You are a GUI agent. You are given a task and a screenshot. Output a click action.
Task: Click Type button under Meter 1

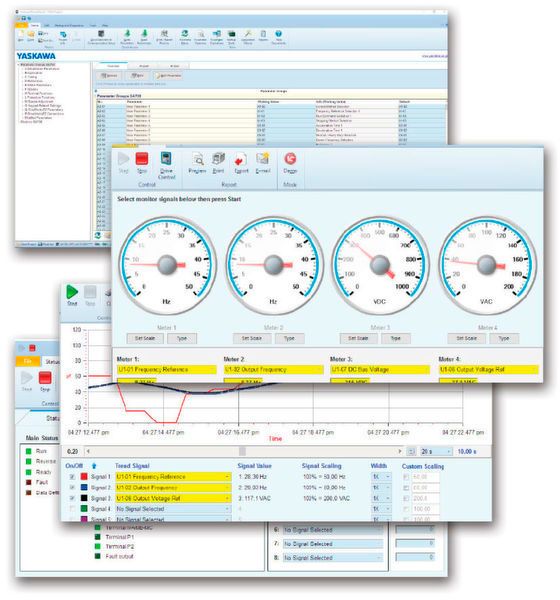point(182,338)
